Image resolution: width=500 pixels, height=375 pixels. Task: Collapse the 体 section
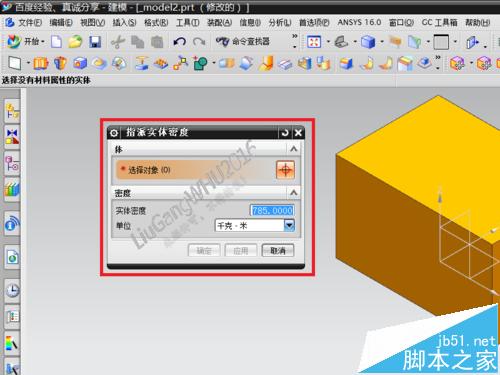pyautogui.click(x=293, y=149)
